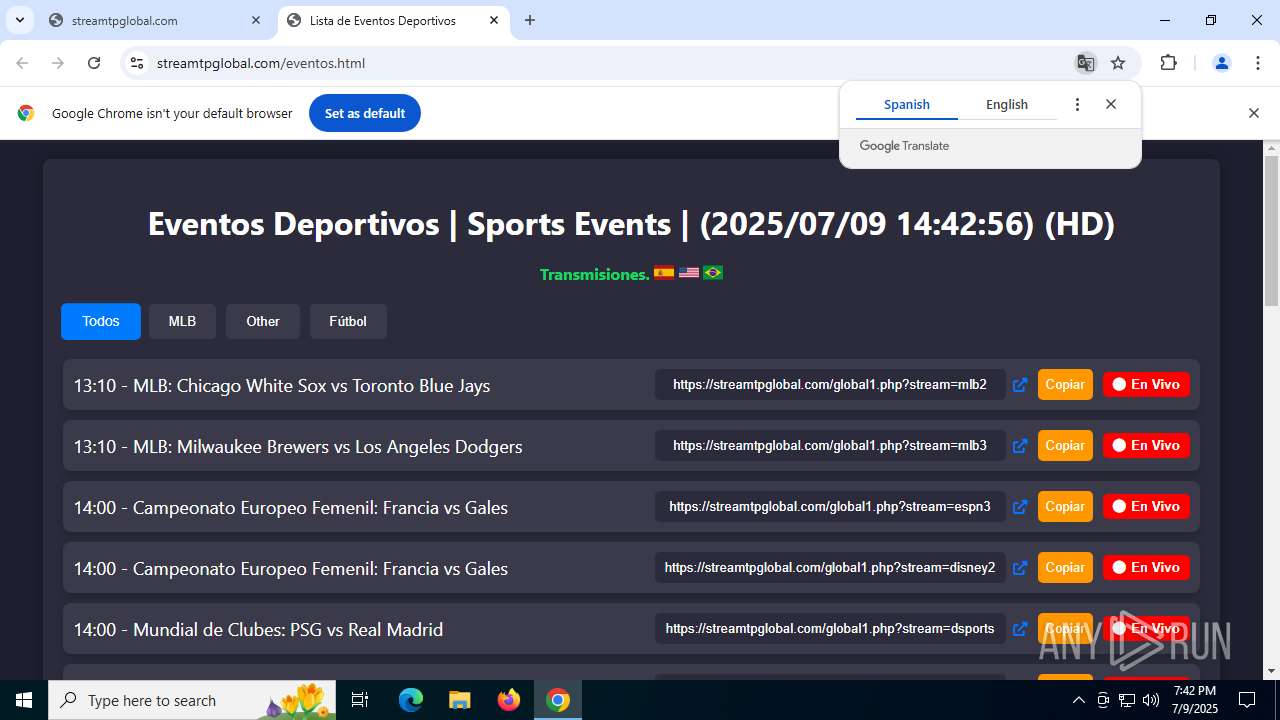Go back to the previous page
The height and width of the screenshot is (720, 1280).
click(22, 63)
